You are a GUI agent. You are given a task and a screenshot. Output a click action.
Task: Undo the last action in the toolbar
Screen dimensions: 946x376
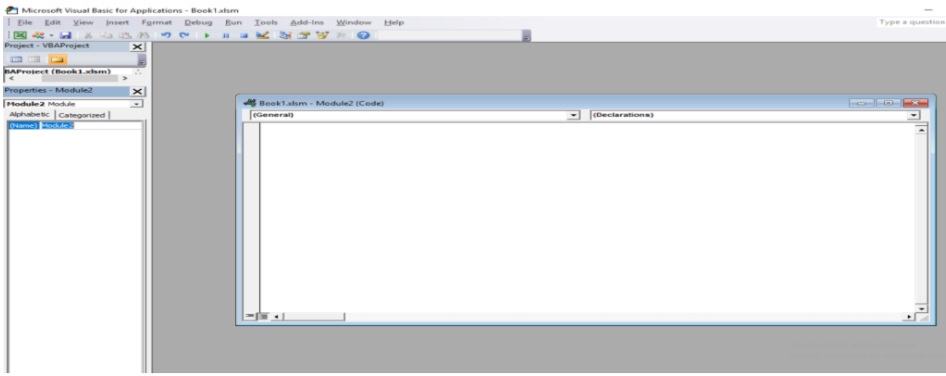tap(167, 35)
